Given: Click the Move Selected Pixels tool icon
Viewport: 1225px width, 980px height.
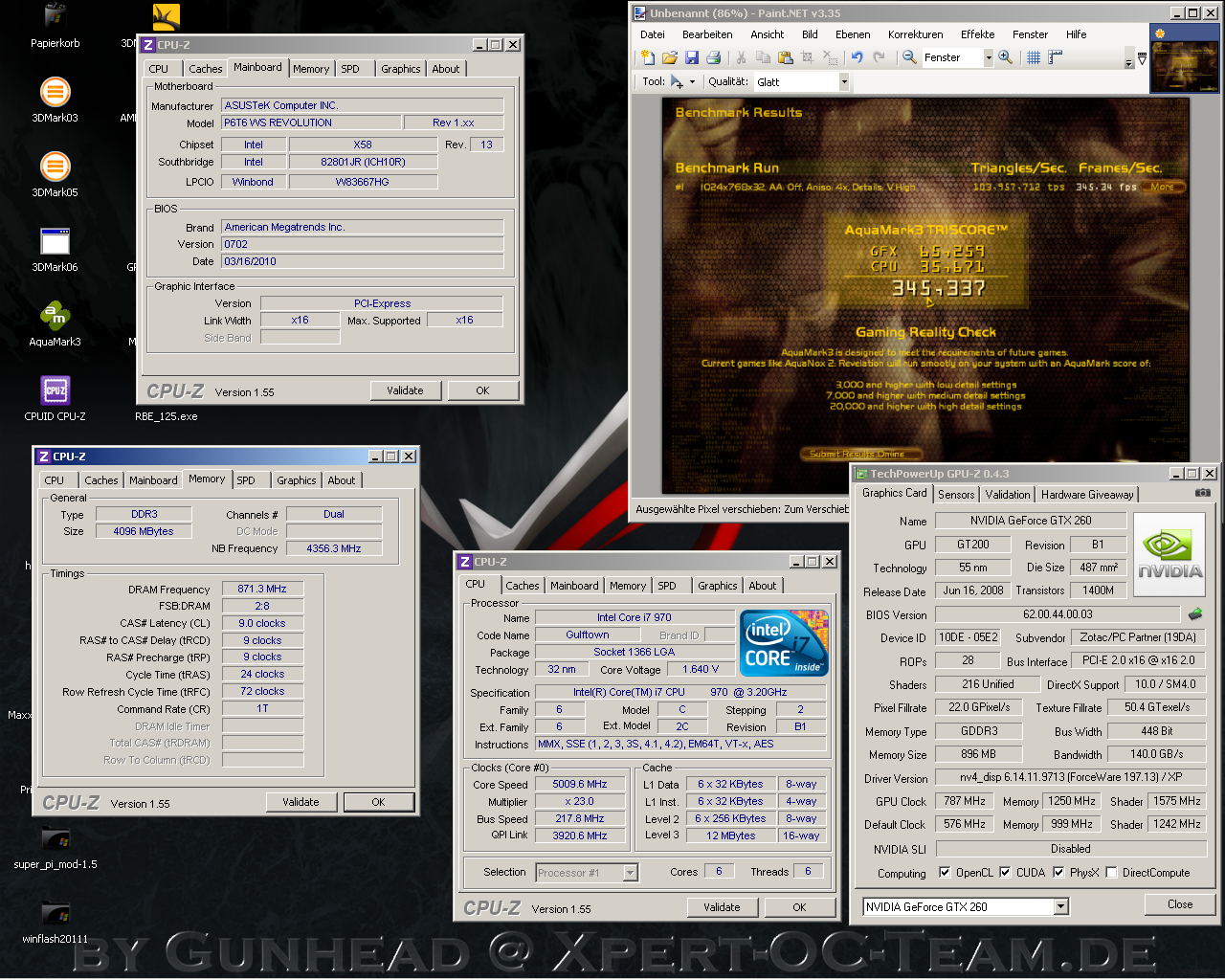Looking at the screenshot, I should coord(678,81).
